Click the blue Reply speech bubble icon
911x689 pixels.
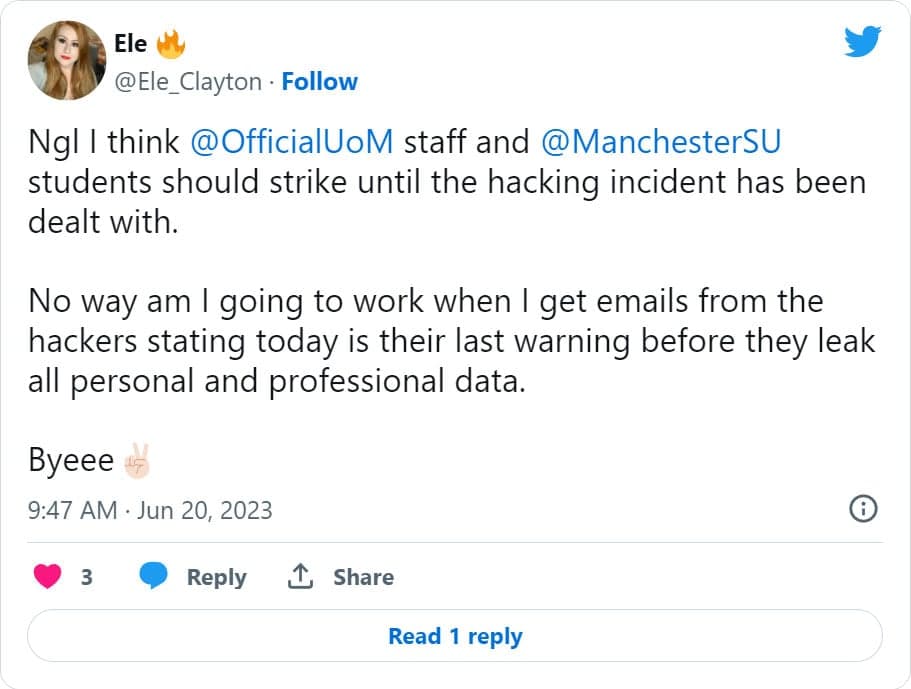152,577
